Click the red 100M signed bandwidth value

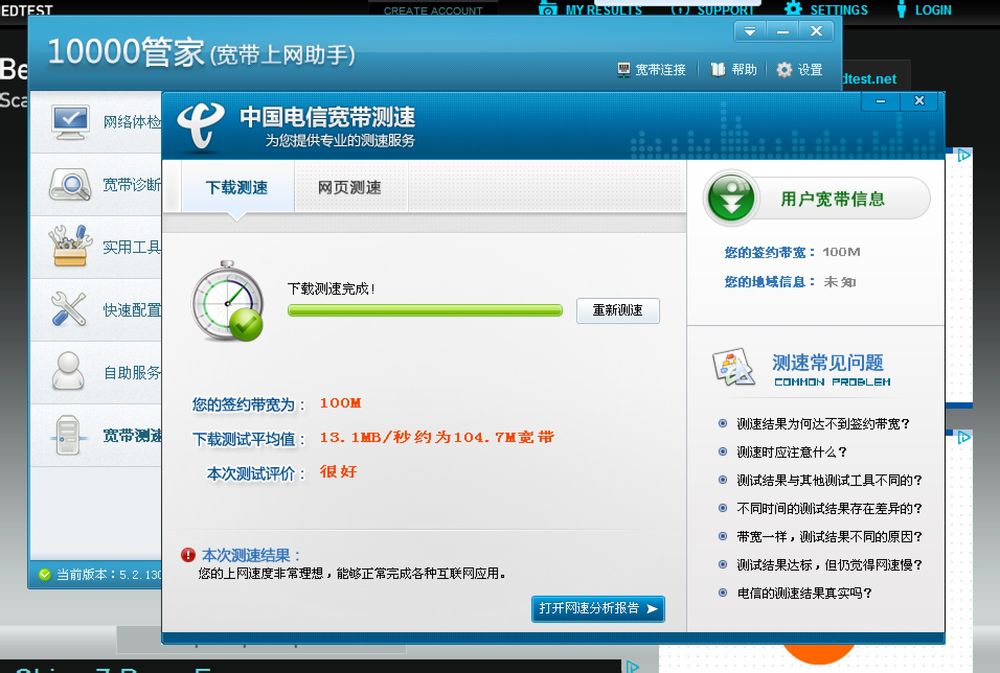pos(341,403)
